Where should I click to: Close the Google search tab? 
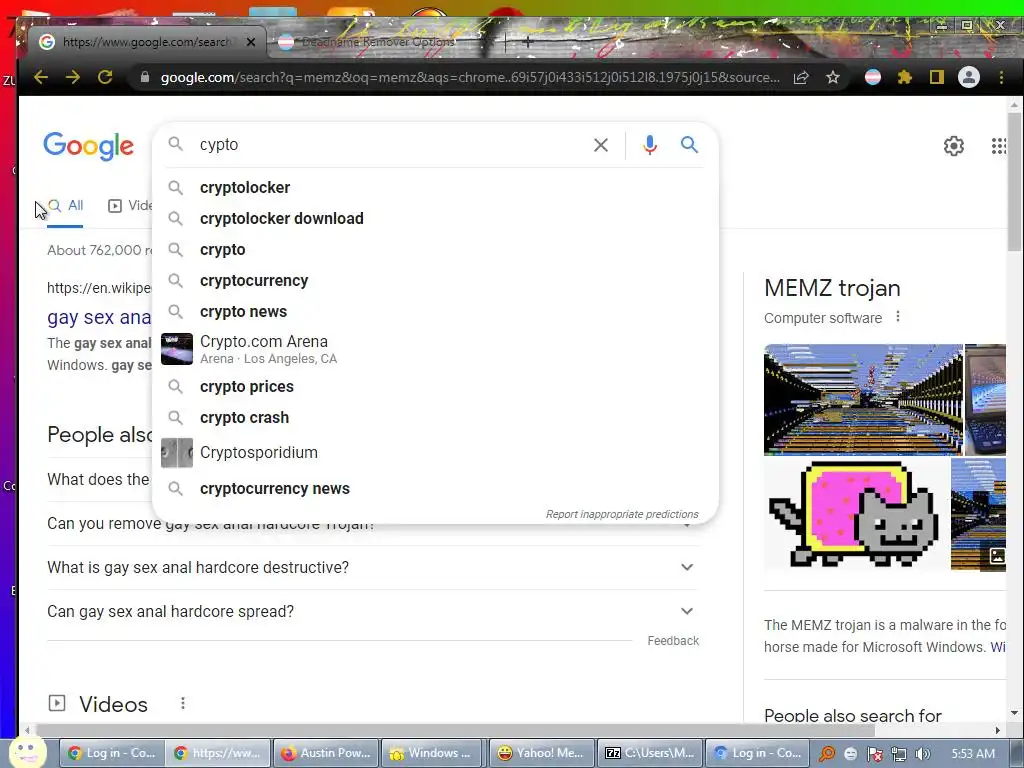tap(251, 42)
